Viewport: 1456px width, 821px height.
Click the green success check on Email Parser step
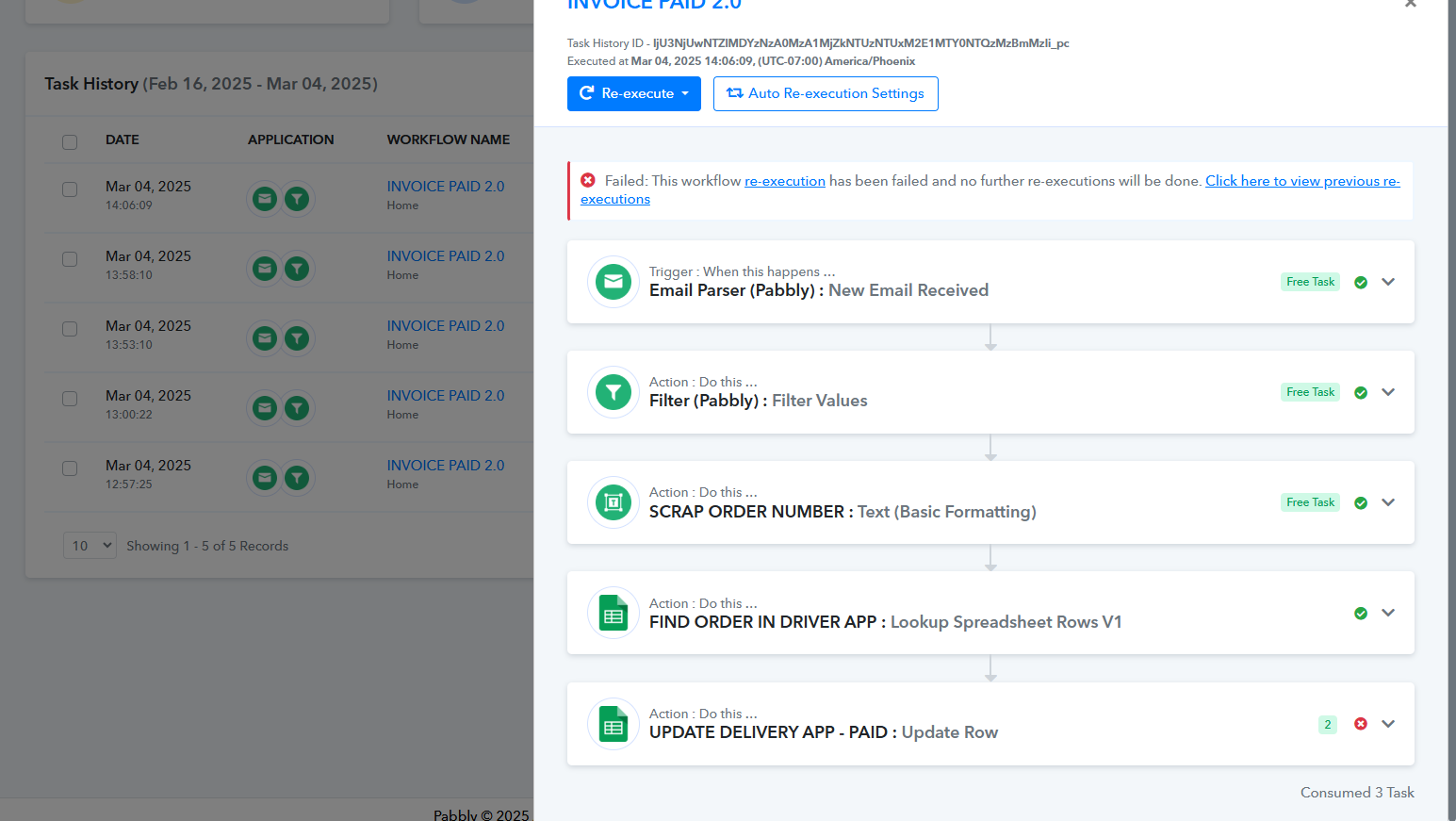point(1361,282)
